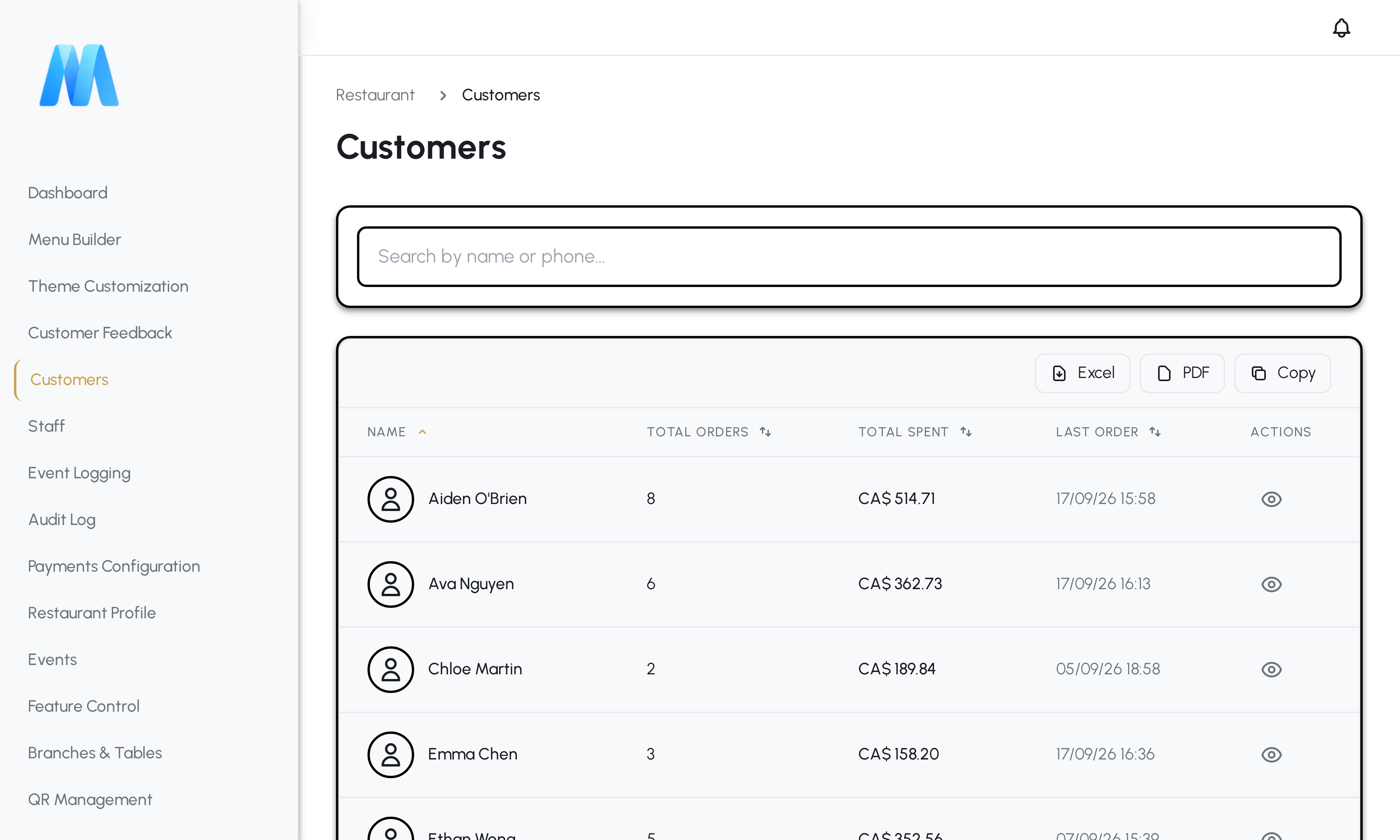Click Emma Chen's total orders 3
Screen dimensions: 1400x840
pyautogui.click(x=651, y=754)
